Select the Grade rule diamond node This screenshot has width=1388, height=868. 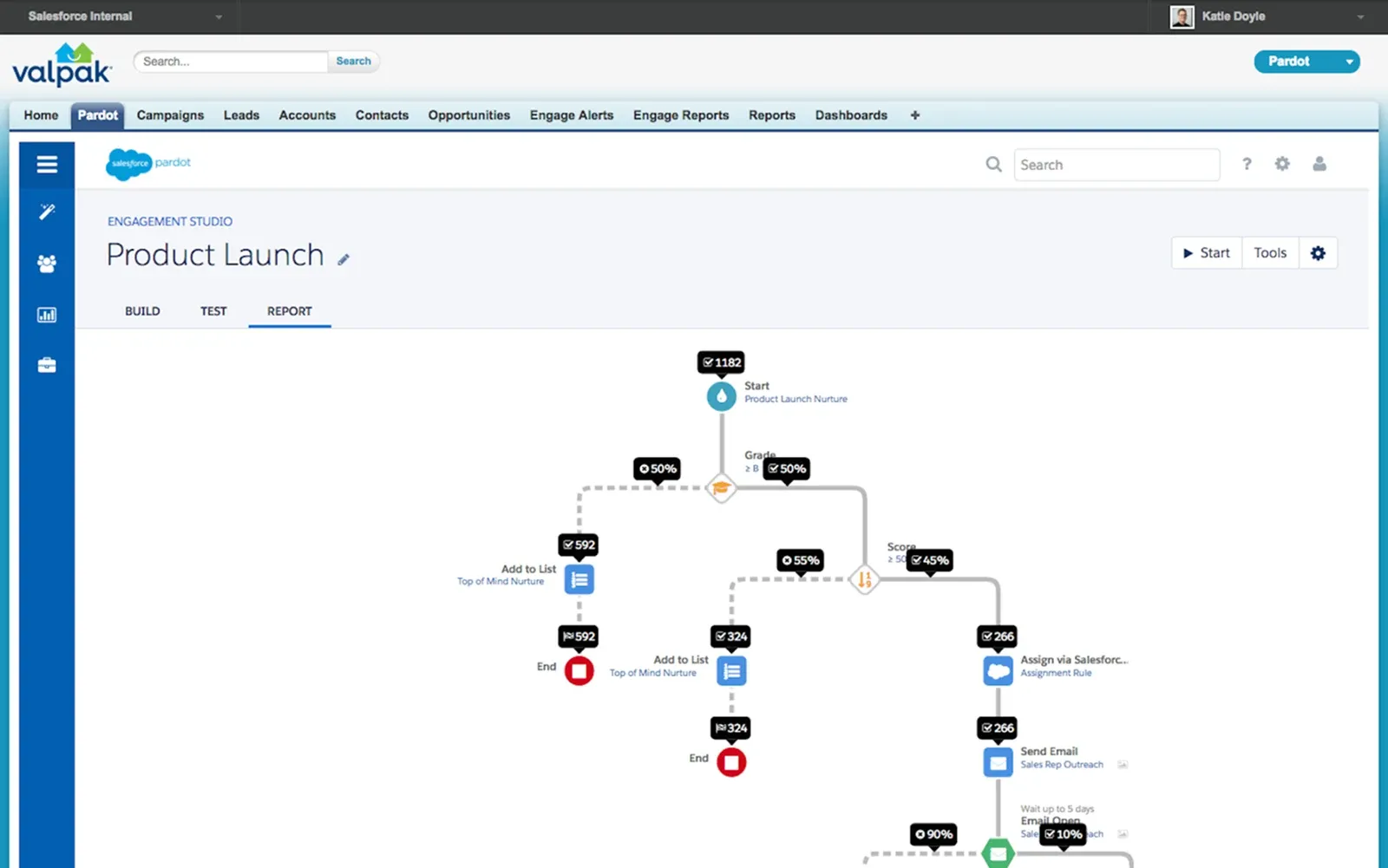(721, 488)
